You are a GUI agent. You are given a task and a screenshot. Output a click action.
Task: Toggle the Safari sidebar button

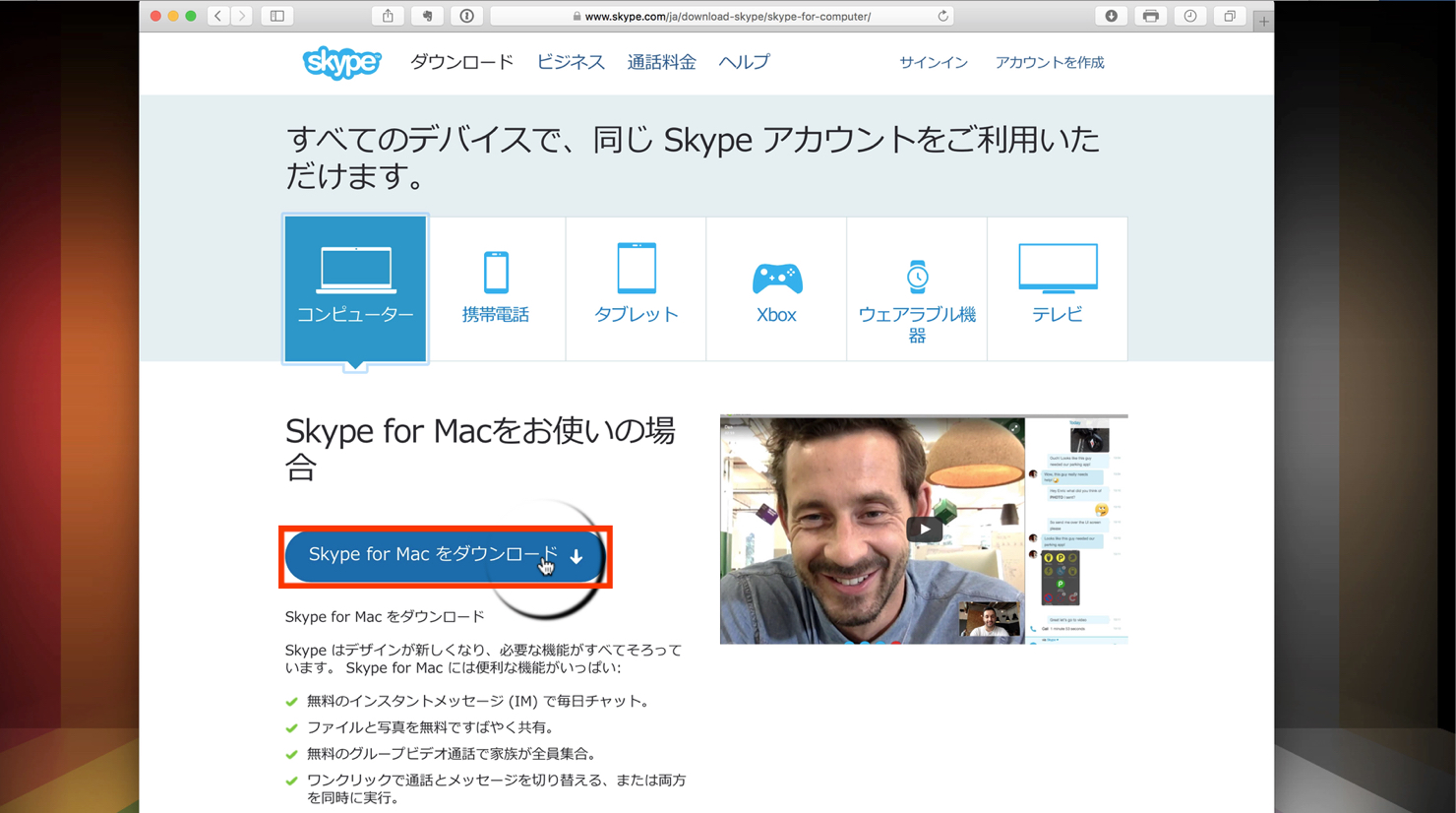click(277, 16)
